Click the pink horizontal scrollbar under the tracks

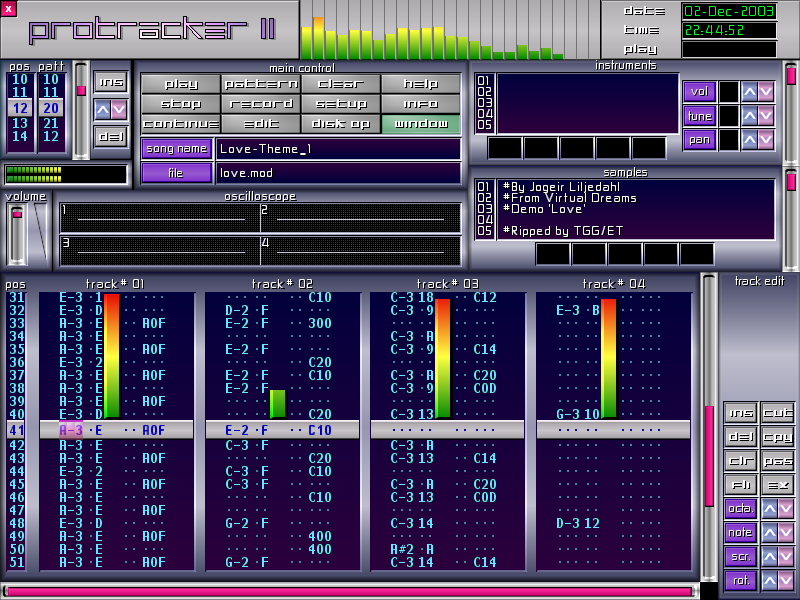350,592
